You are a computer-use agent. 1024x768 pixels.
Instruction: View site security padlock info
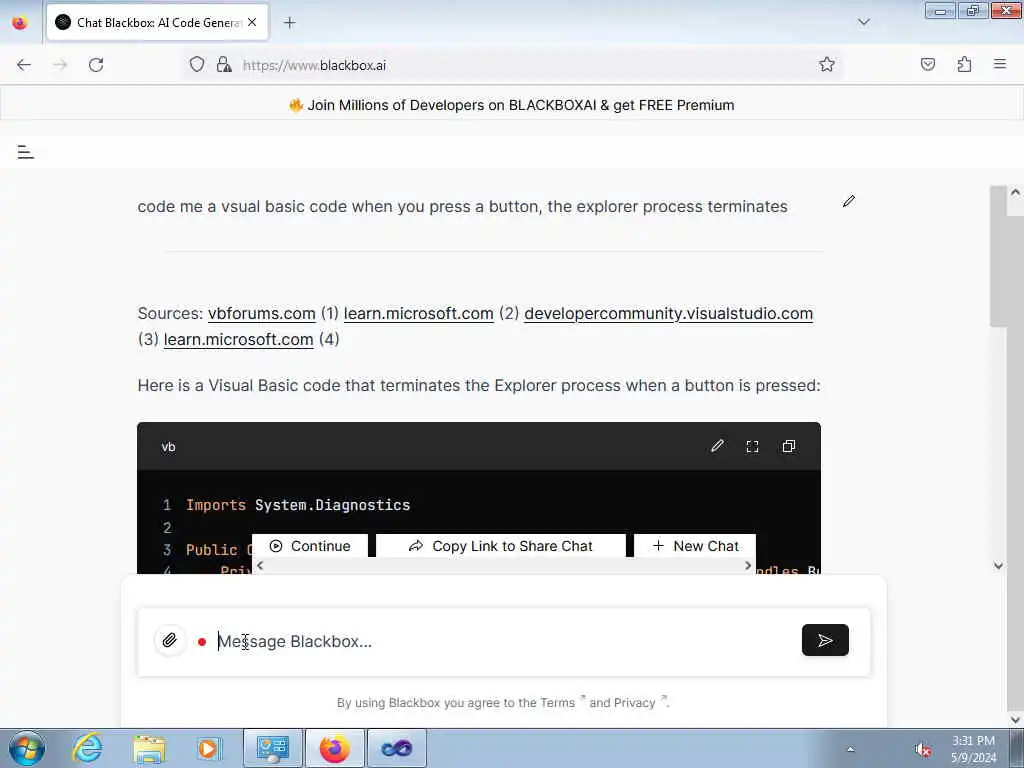(x=224, y=65)
